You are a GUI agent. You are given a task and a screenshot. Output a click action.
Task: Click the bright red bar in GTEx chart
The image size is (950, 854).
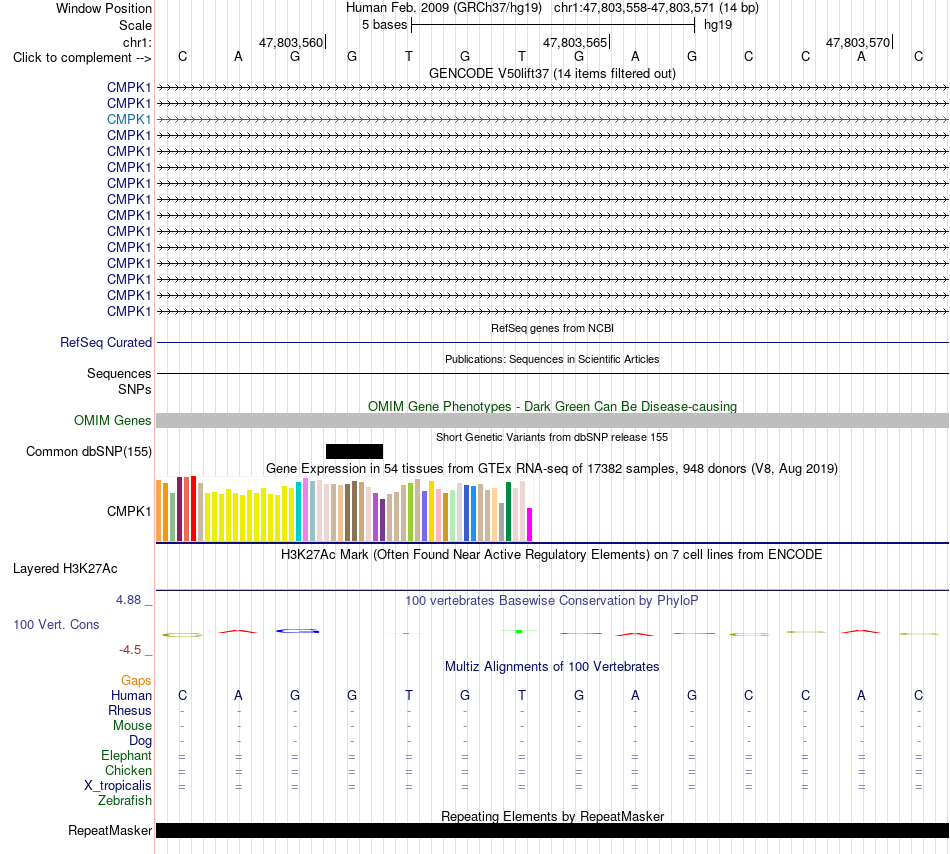[193, 508]
